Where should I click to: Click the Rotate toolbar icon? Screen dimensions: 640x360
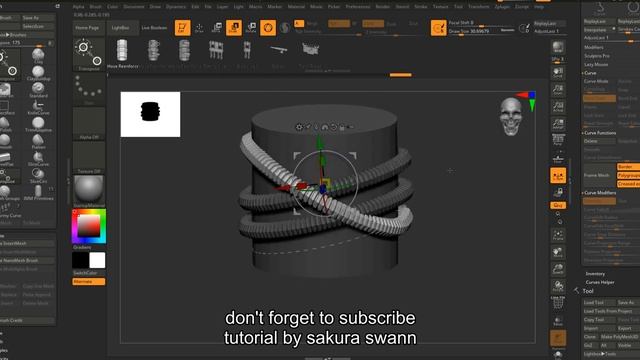pos(251,28)
